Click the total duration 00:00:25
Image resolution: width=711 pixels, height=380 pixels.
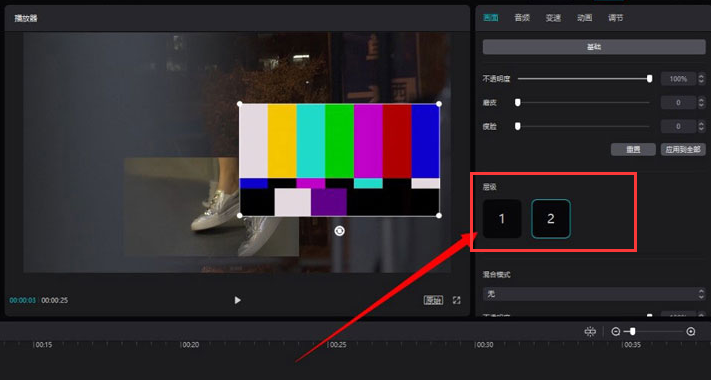(x=55, y=300)
